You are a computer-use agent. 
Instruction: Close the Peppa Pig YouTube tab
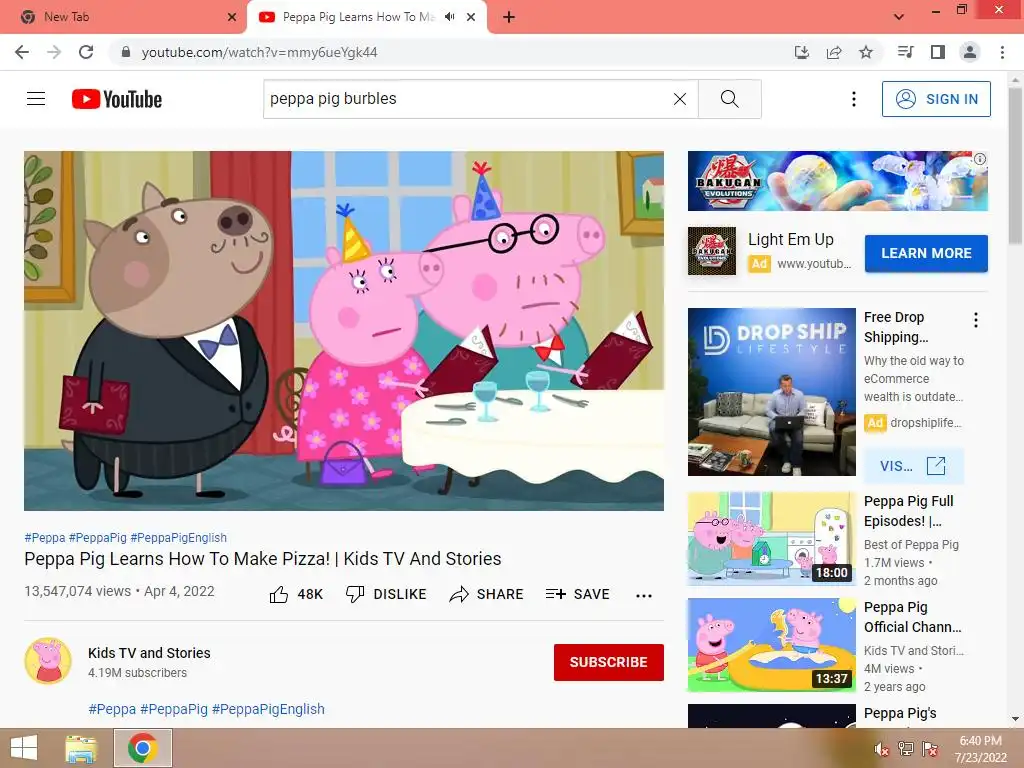coord(471,17)
